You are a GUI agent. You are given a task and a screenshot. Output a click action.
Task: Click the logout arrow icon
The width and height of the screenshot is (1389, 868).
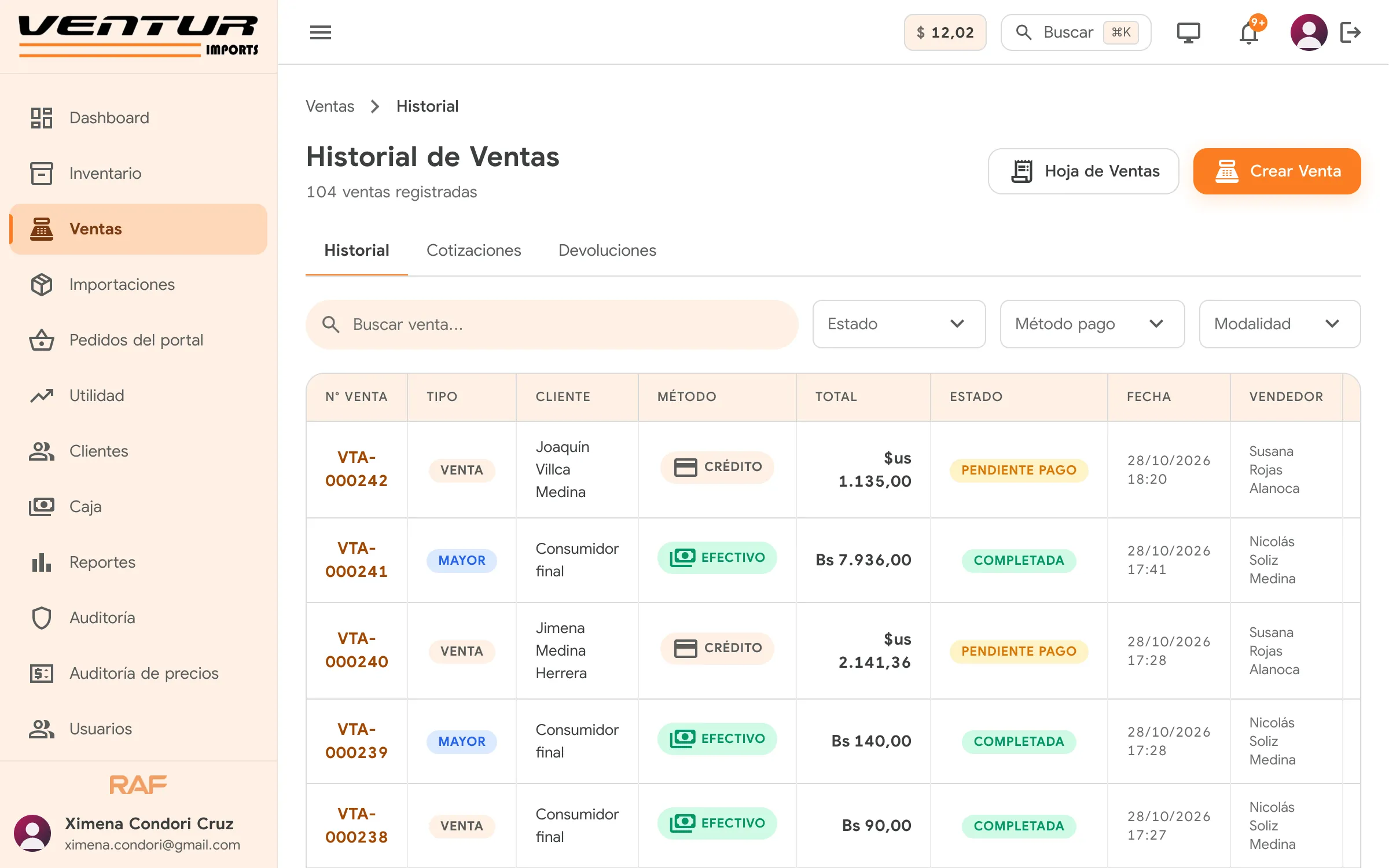[x=1351, y=32]
